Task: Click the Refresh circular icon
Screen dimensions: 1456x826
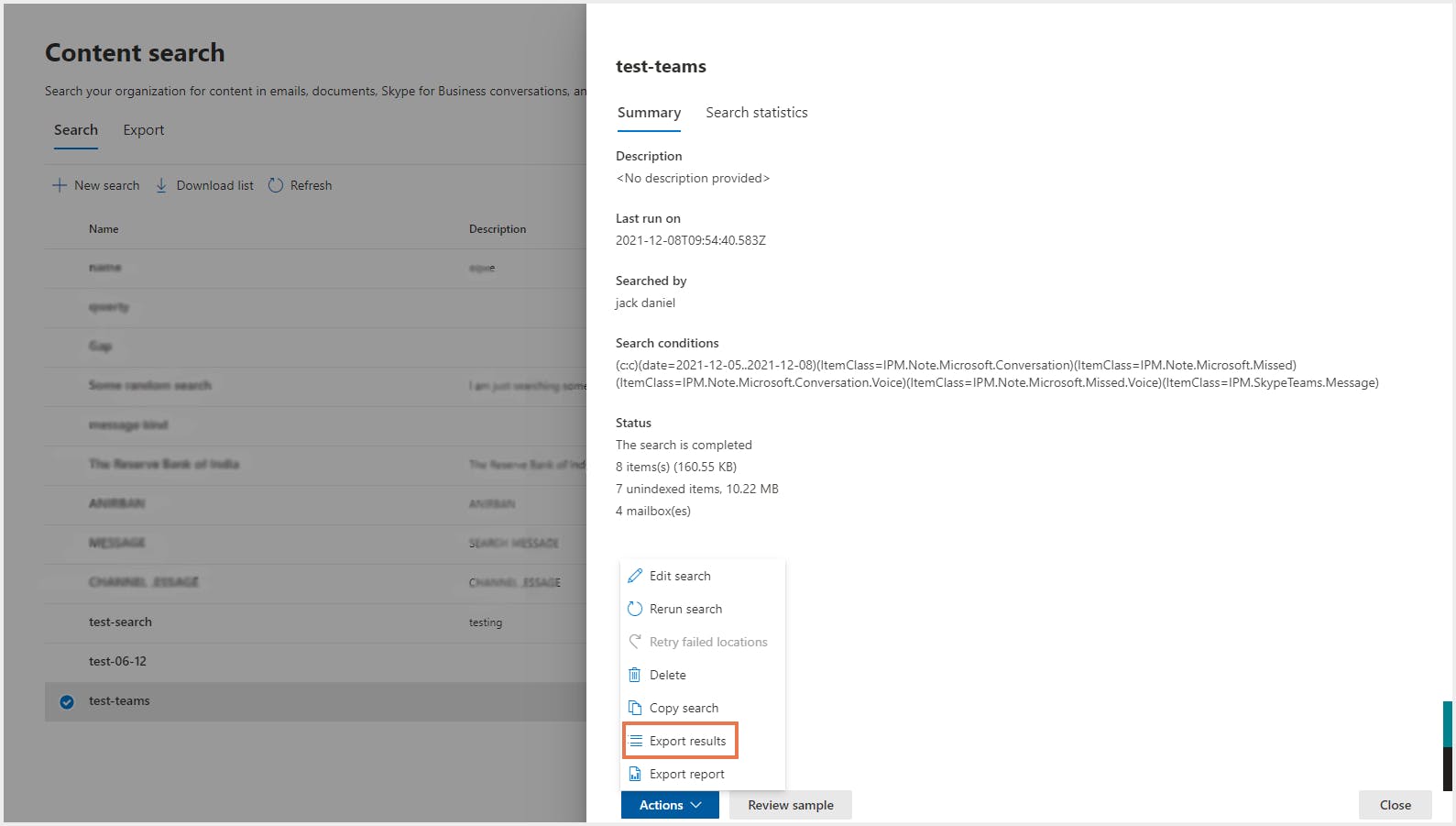Action: pyautogui.click(x=276, y=185)
